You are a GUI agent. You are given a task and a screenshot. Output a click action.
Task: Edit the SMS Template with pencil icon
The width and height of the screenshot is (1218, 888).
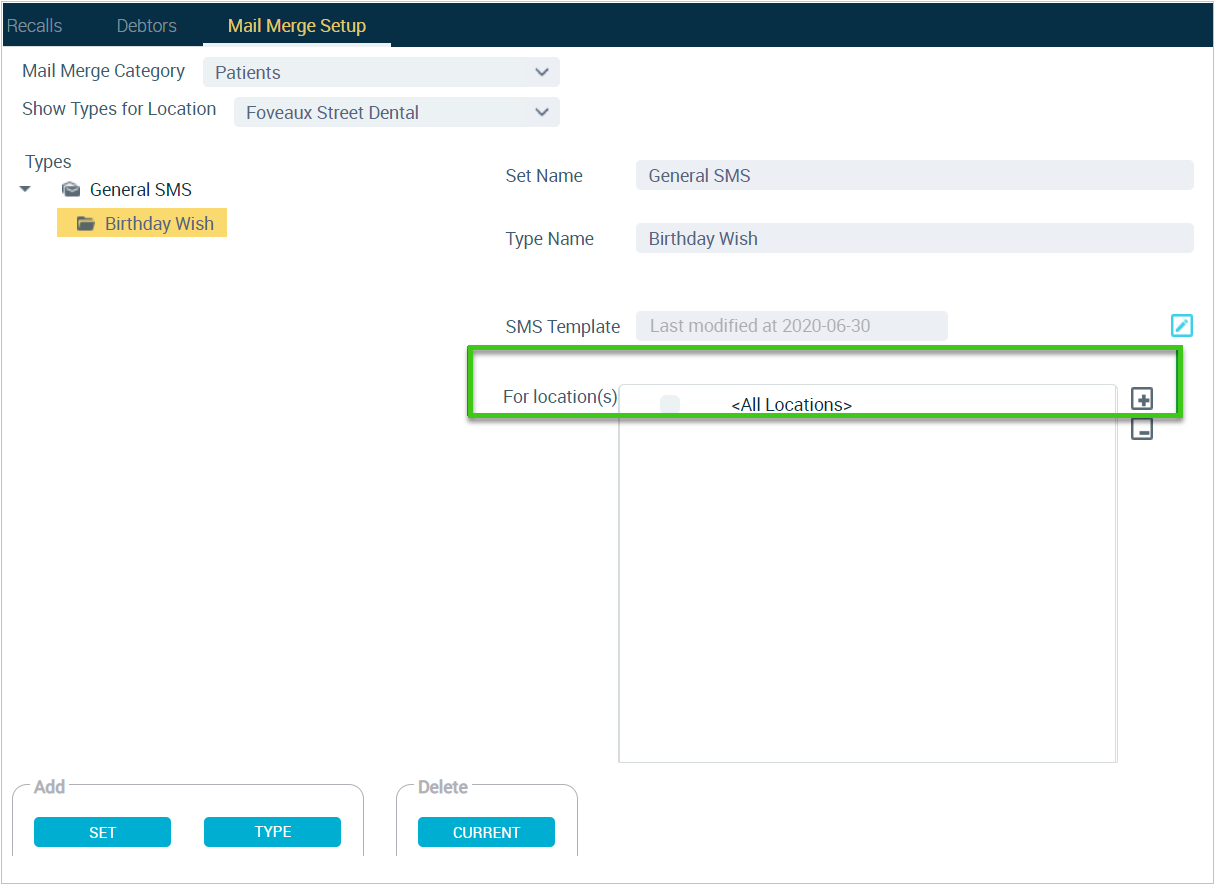[x=1182, y=325]
